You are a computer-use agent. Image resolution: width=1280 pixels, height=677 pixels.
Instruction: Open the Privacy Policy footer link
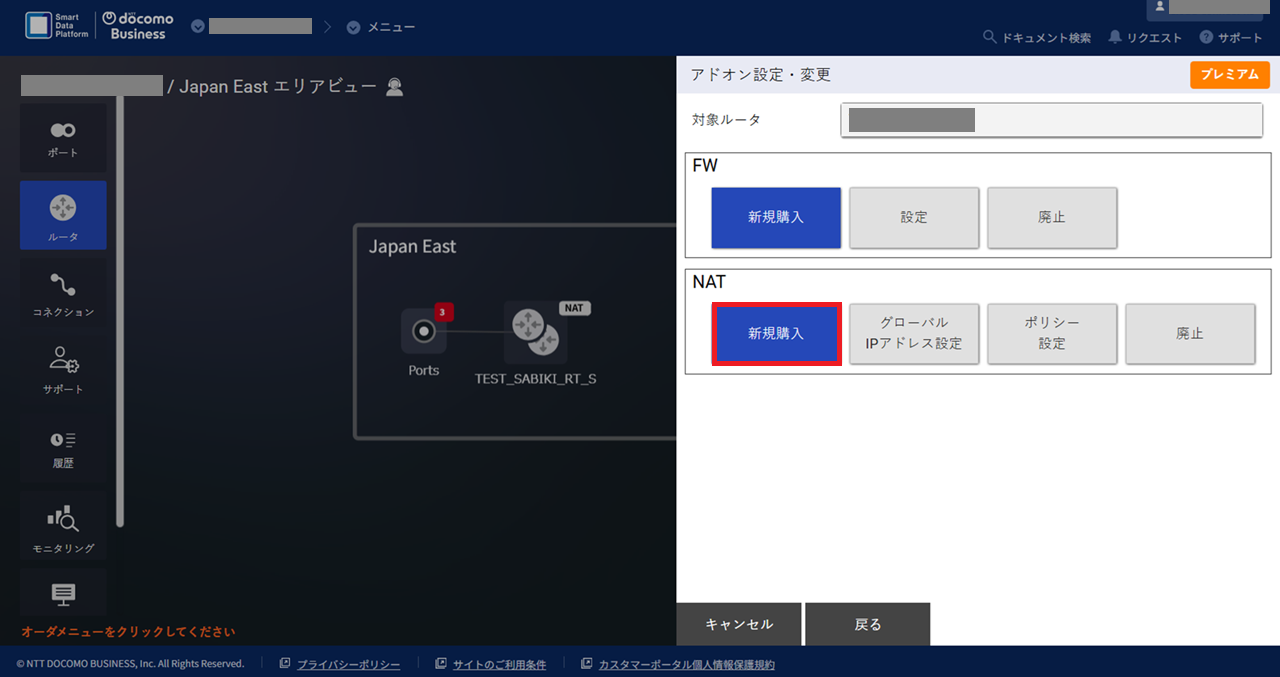348,664
